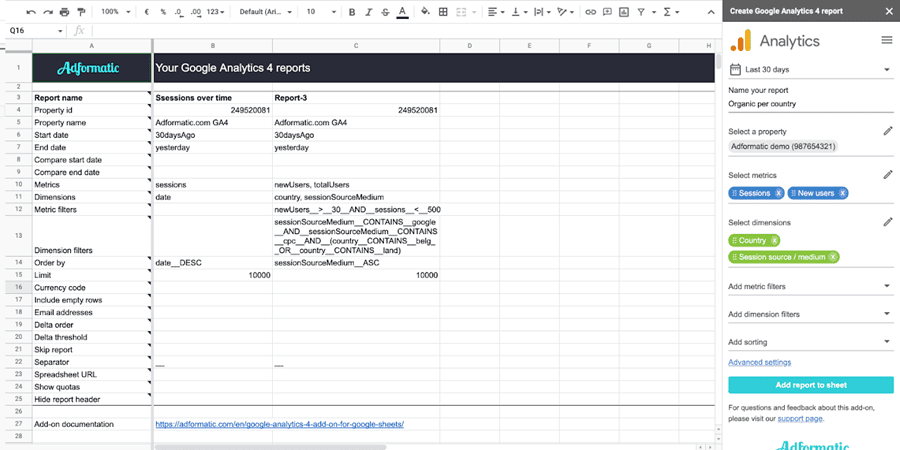
Task: Open text rotation dropdown
Action: pos(565,11)
